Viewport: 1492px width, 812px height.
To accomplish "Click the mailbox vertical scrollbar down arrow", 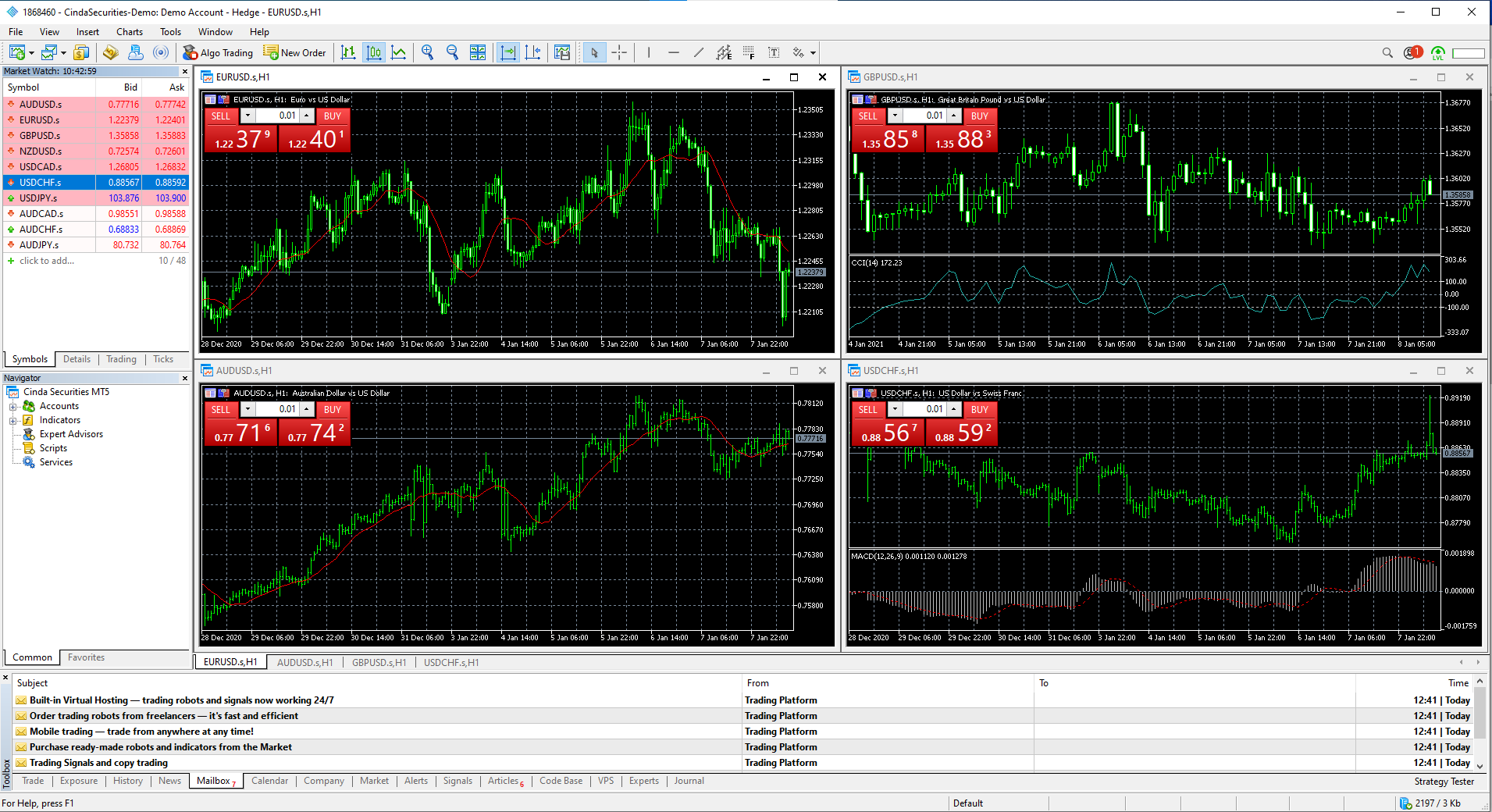I will [x=1480, y=766].
